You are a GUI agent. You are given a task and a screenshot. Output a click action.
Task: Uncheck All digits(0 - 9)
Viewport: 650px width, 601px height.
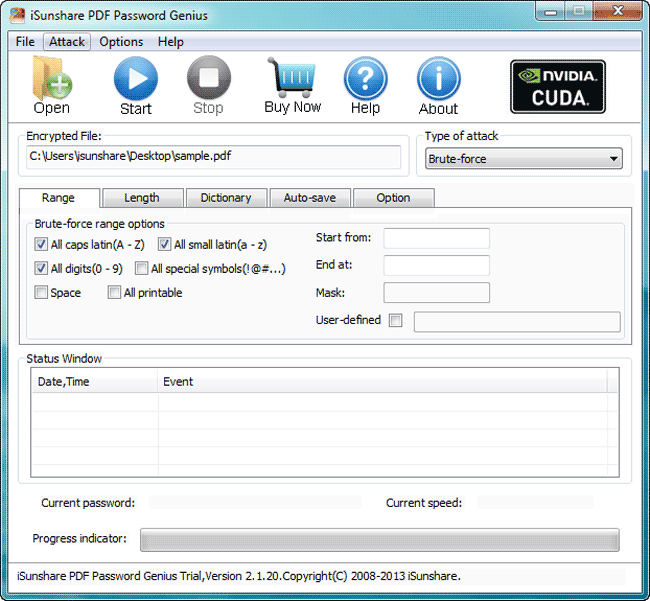[41, 268]
